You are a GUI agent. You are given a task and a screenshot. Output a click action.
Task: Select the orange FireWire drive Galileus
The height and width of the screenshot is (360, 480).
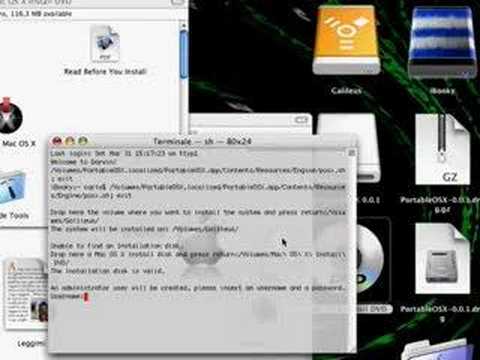click(346, 41)
